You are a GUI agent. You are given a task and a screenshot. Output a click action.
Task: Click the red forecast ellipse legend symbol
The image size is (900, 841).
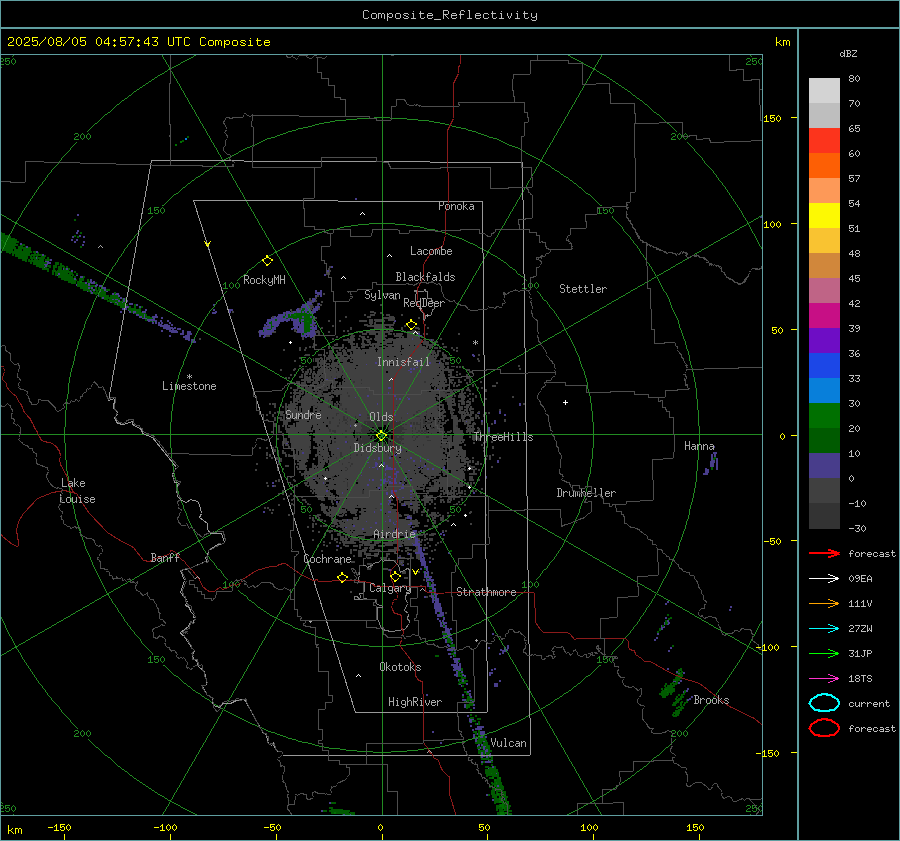click(824, 728)
